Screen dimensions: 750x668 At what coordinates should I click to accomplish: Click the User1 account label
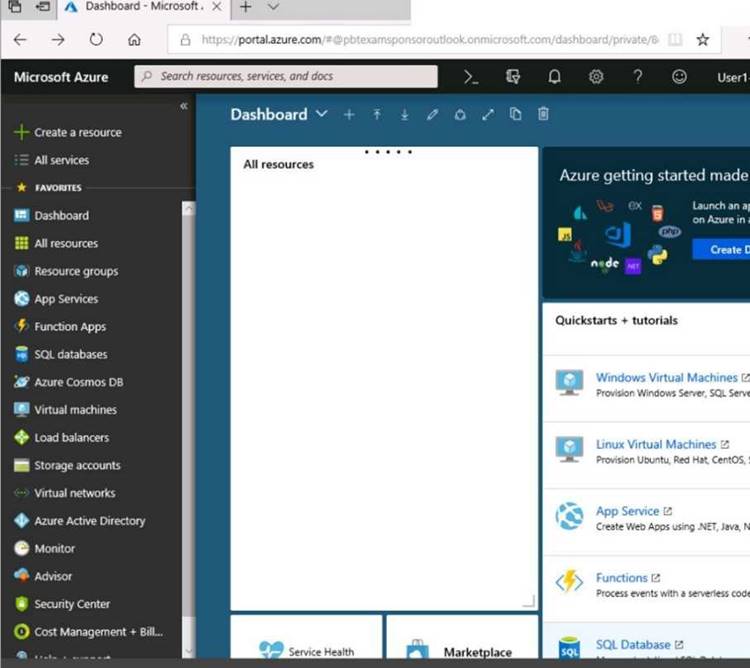click(733, 77)
